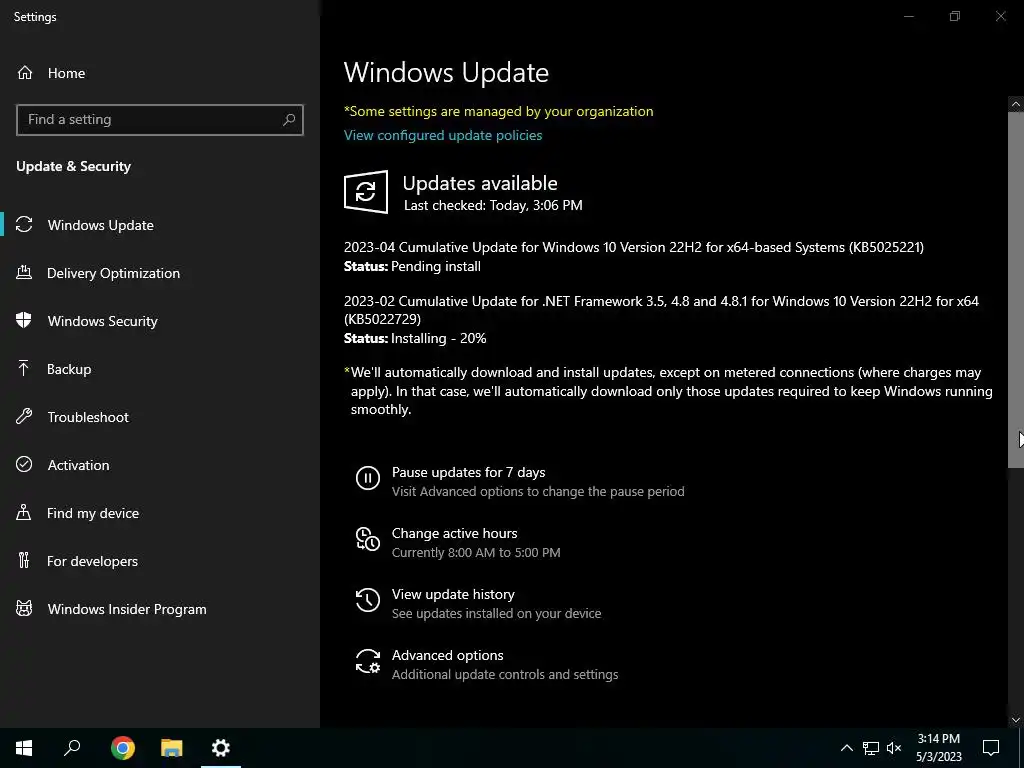Click the vertical scrollbar thumb

click(1016, 289)
